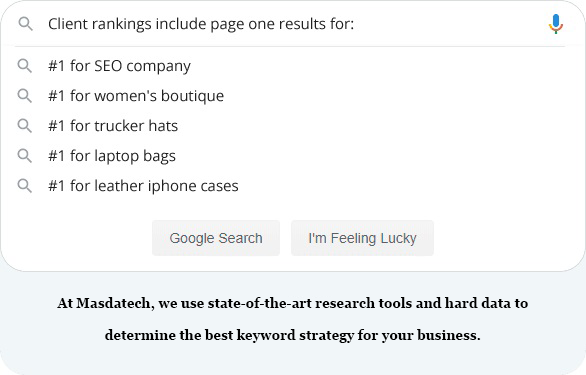Click search icon beside women's boutique
This screenshot has width=586, height=375.
coord(25,96)
